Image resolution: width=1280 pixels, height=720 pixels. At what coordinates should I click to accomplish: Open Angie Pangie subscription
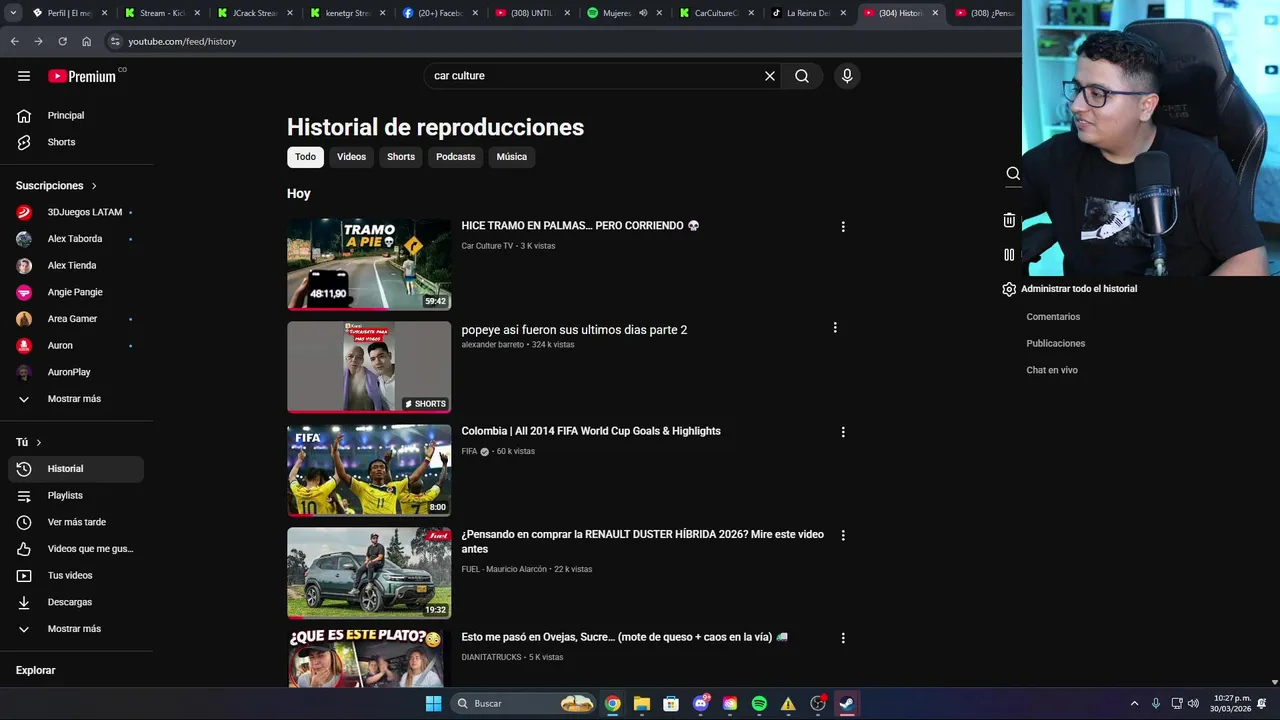pos(76,292)
